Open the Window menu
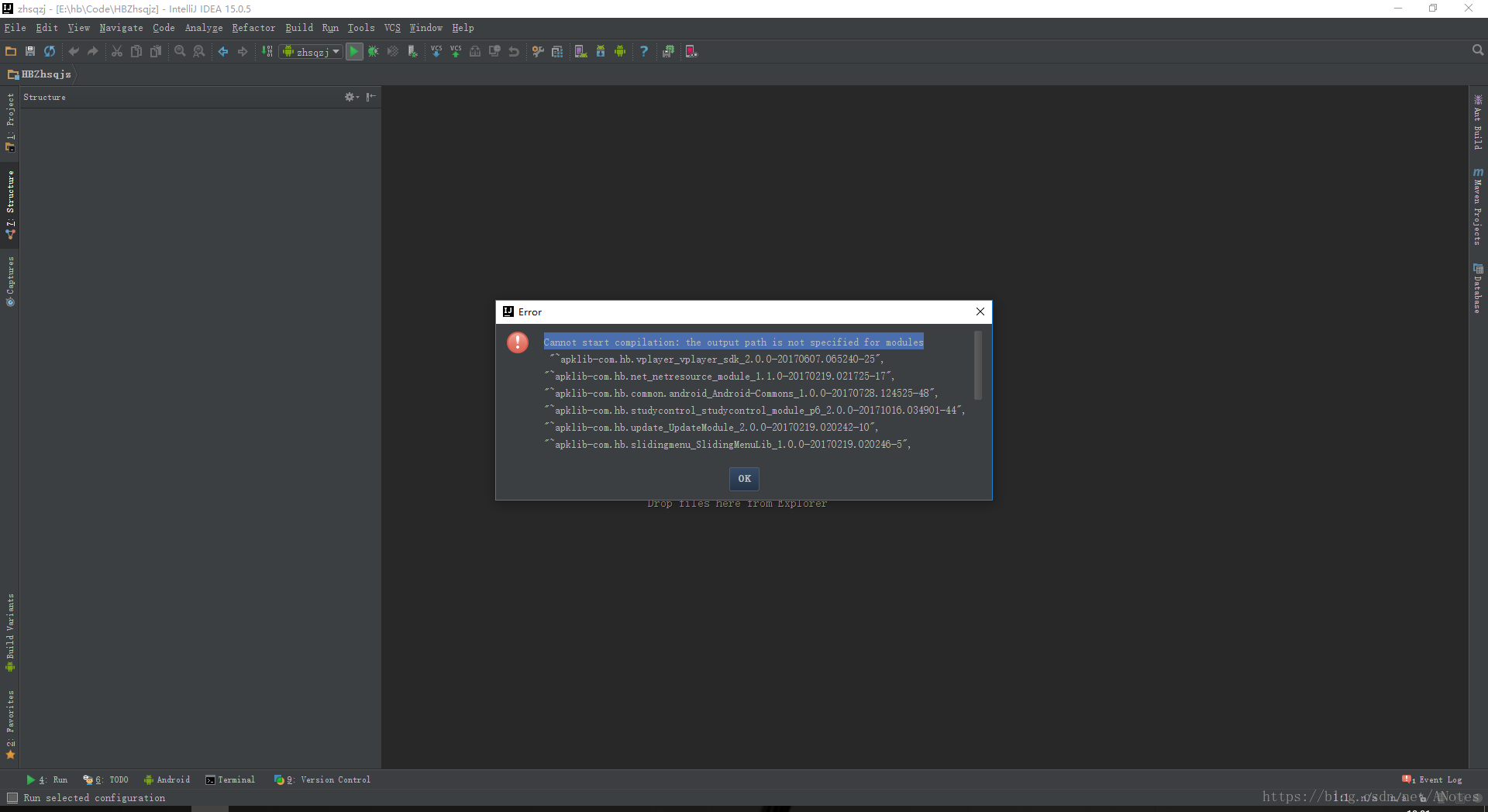The image size is (1488, 812). tap(425, 28)
